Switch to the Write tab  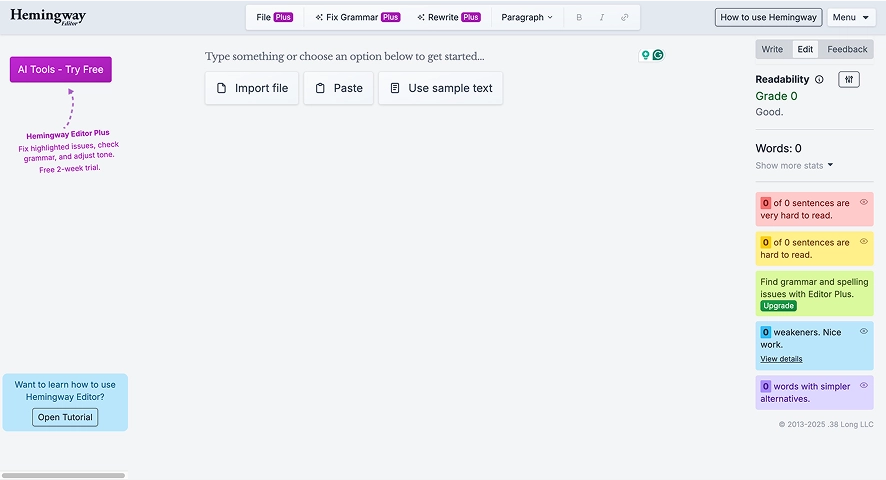tap(772, 49)
